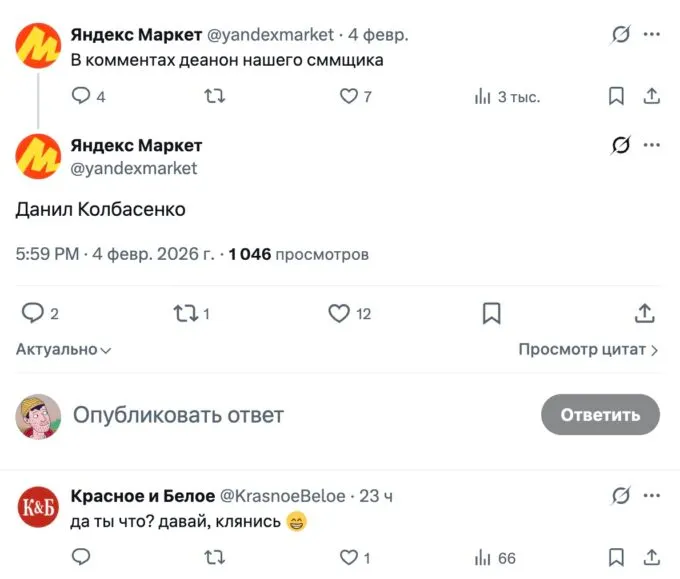The image size is (680, 579).
Task: Click Grok icon on the main tweet
Action: point(621,146)
